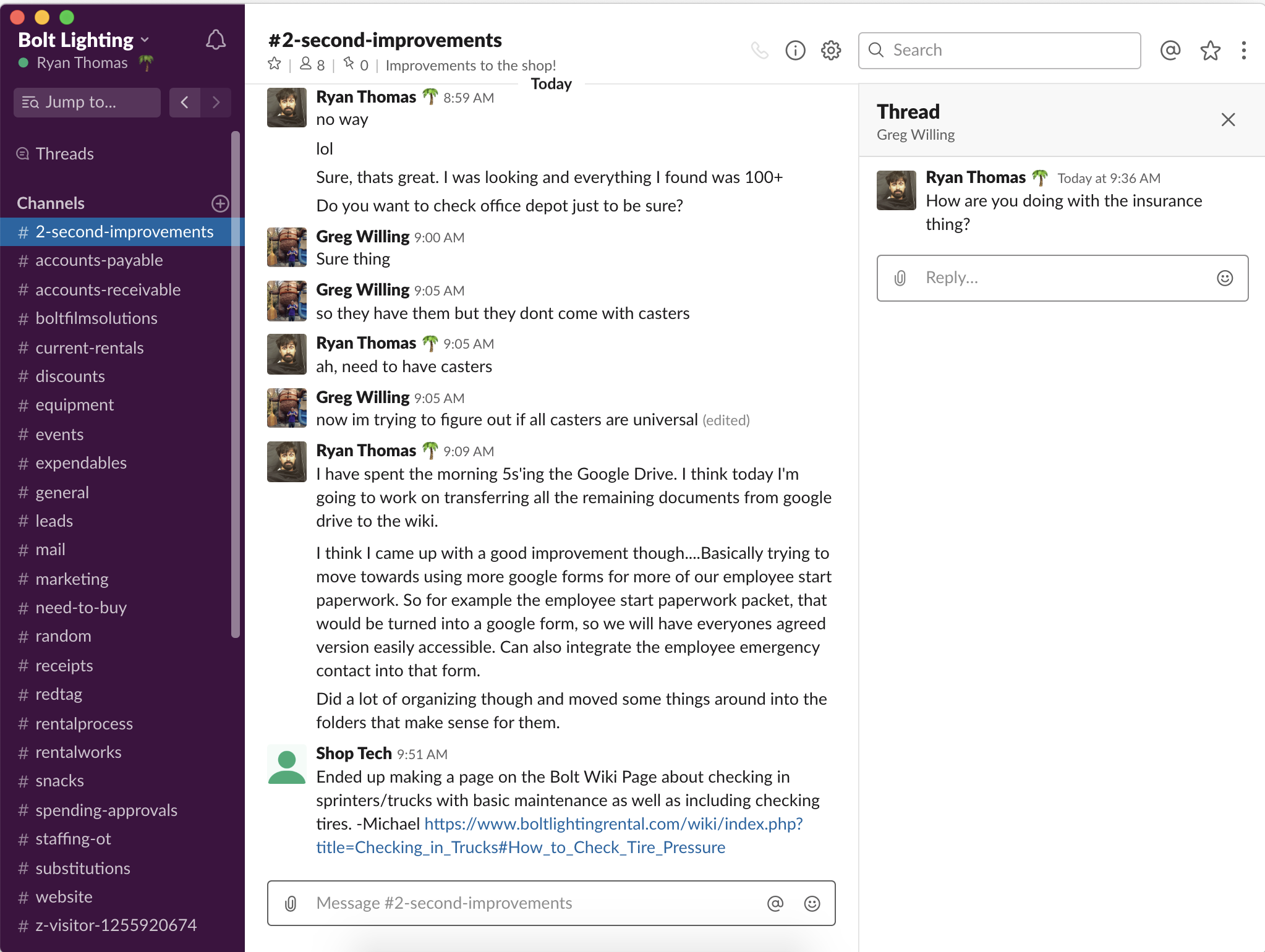Show mentions and reactions @ icon

1170,50
